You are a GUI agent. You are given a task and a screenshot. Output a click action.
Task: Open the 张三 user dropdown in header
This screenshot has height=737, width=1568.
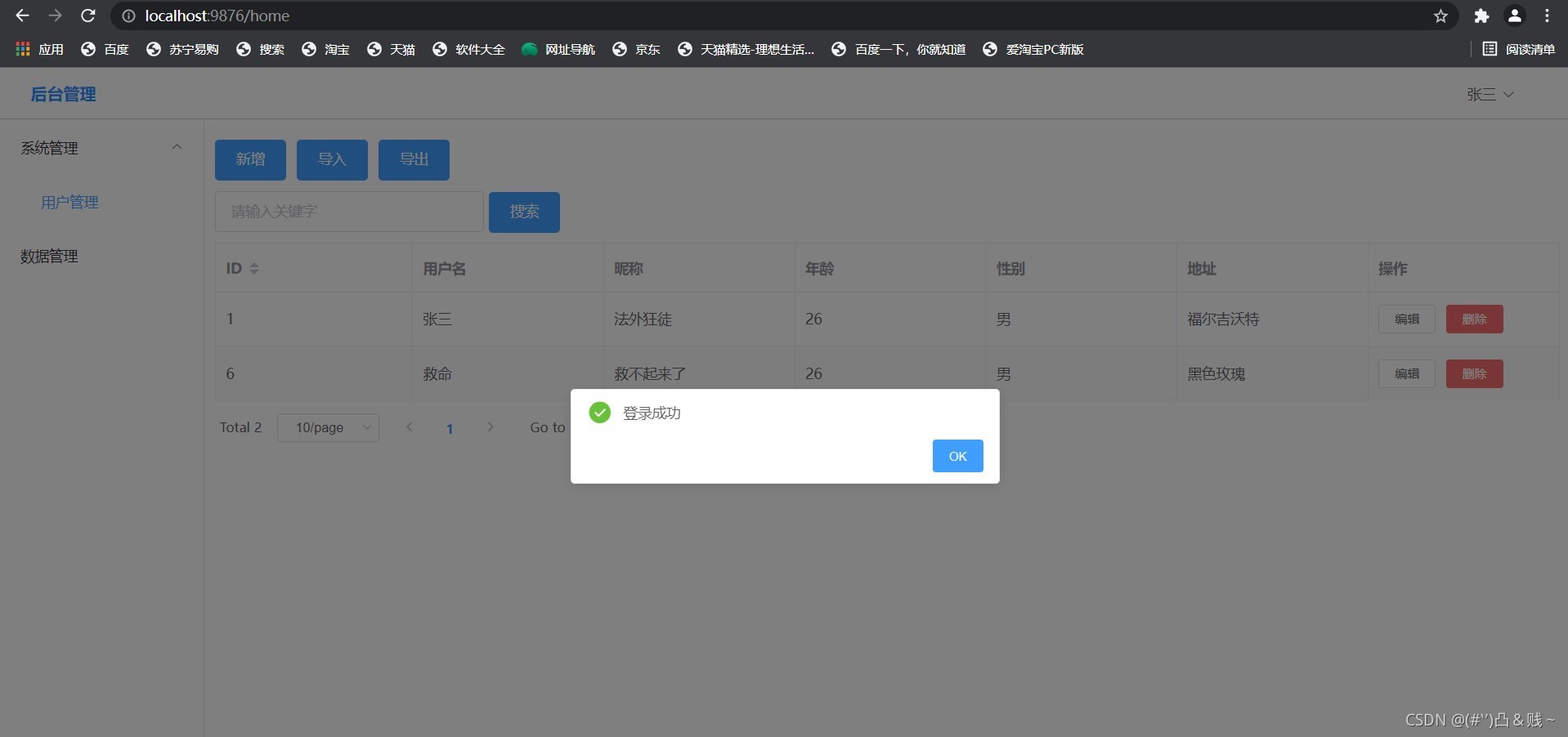(x=1490, y=95)
